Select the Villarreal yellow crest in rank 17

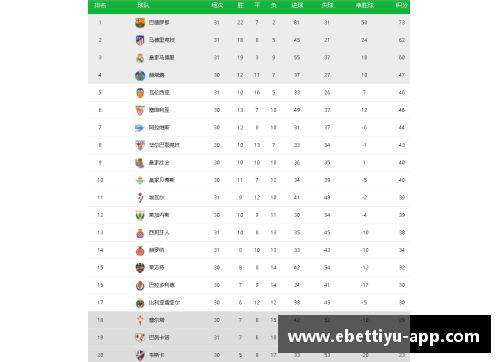(140, 303)
